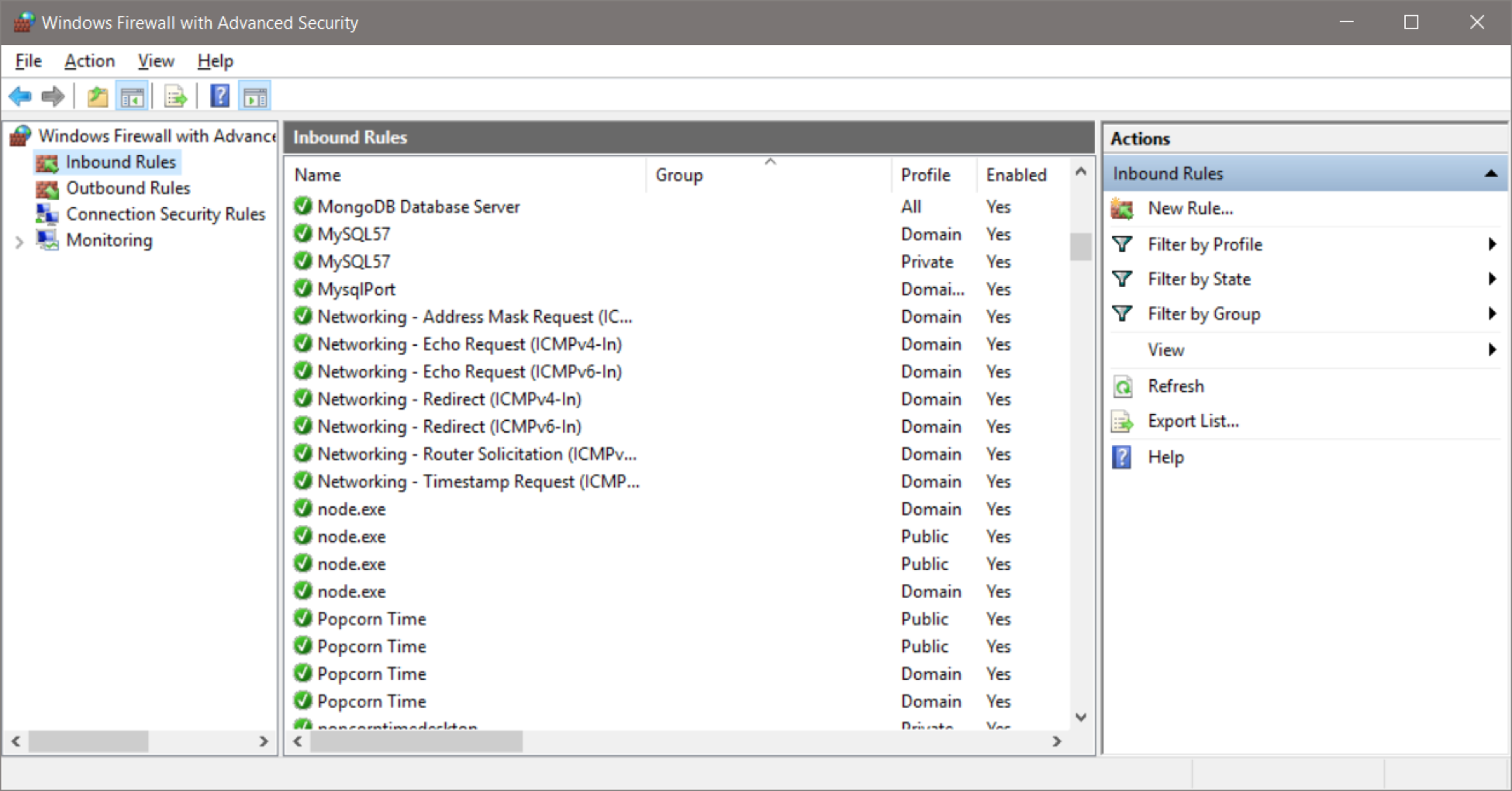Toggle Show/Hide Action Pane toolbar icon
Image resolution: width=1512 pixels, height=791 pixels.
pyautogui.click(x=255, y=97)
